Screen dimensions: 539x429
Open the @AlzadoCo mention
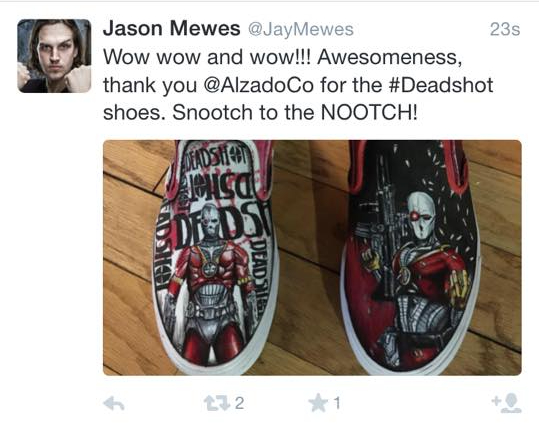click(x=259, y=85)
